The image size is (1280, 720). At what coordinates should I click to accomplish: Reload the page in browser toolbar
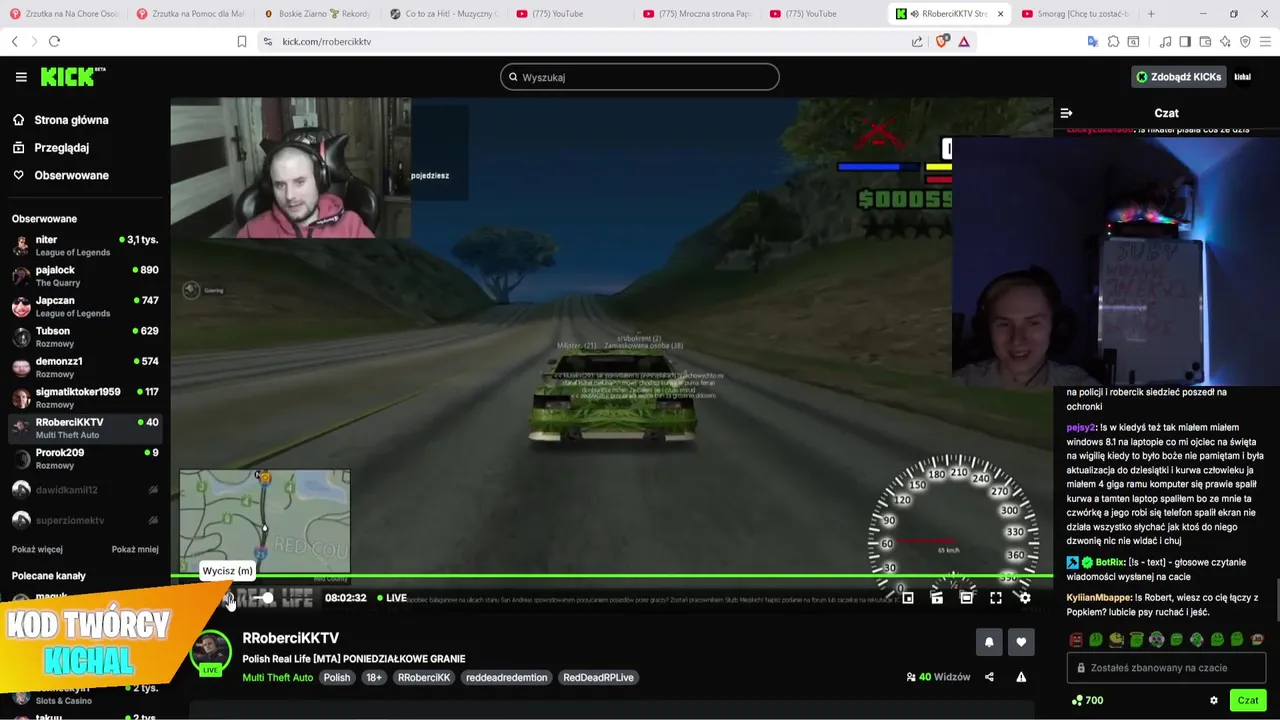(x=54, y=41)
